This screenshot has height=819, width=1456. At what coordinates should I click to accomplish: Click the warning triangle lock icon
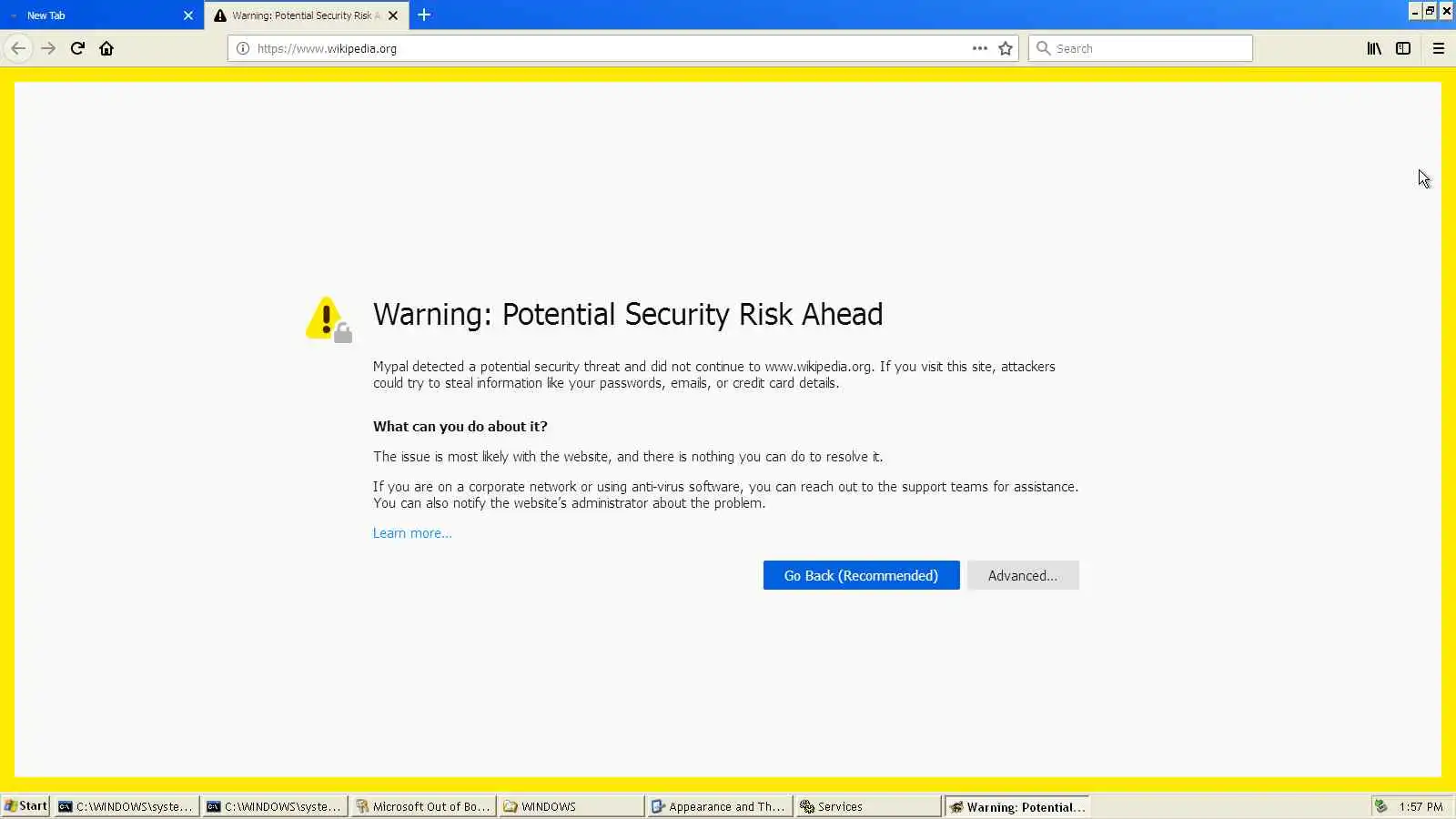[329, 319]
